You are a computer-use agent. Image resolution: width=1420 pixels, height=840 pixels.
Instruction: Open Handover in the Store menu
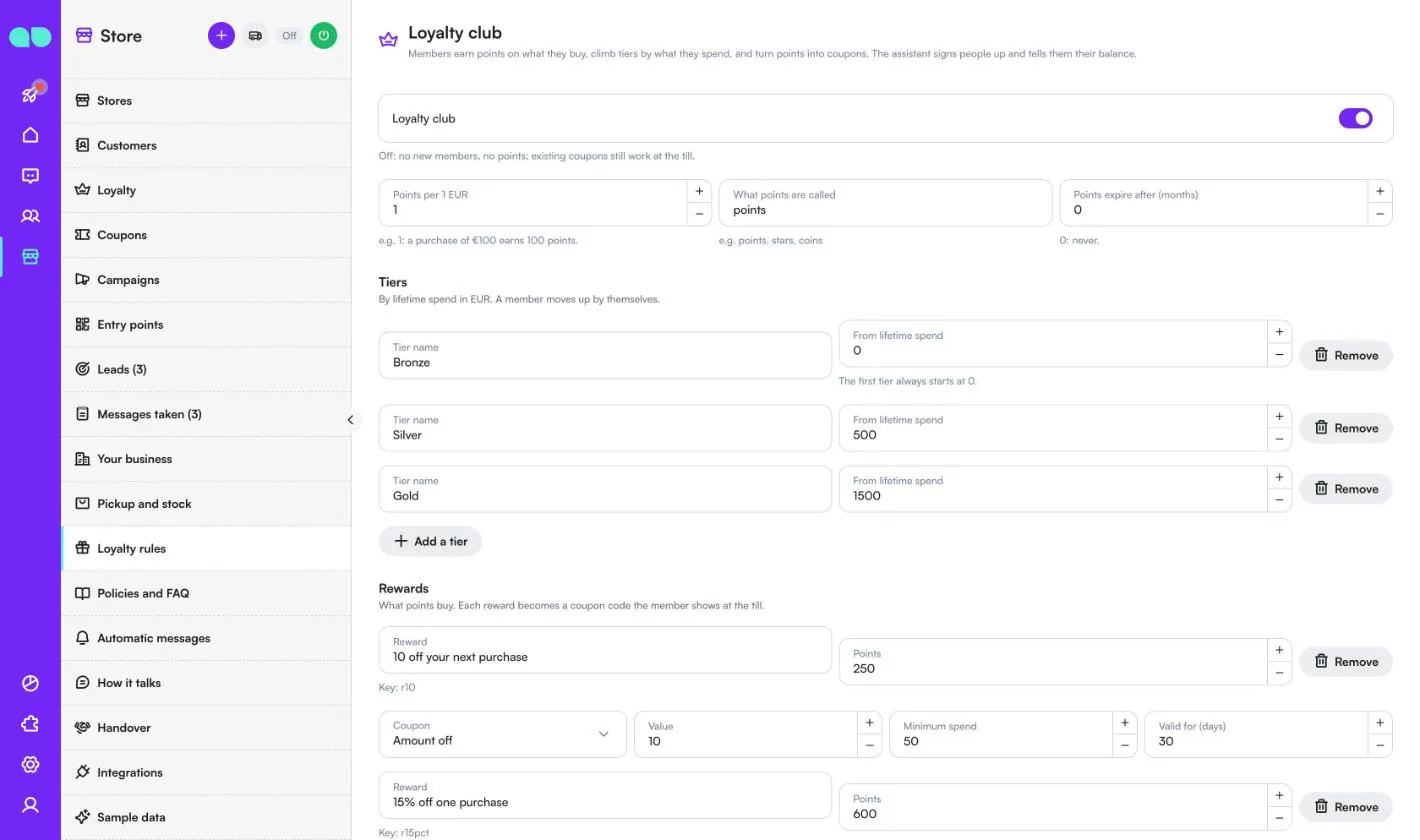coord(206,728)
